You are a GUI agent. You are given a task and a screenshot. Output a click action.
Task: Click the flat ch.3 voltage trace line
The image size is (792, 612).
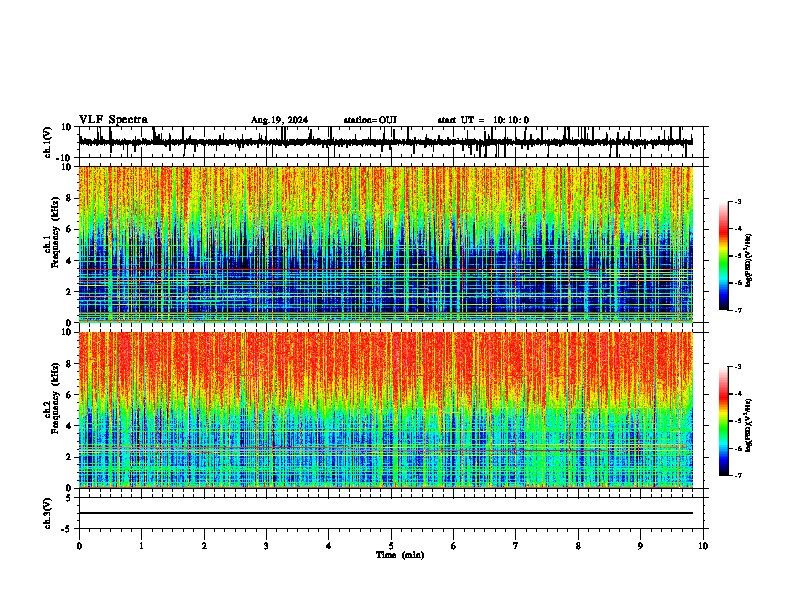click(385, 513)
